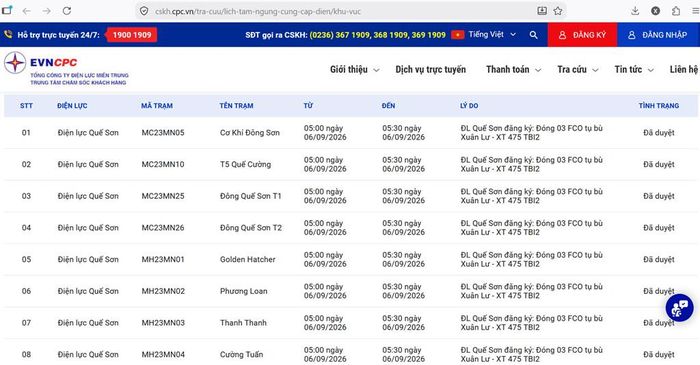Click the Vietnamese flag icon
The width and height of the screenshot is (700, 365).
458,34
